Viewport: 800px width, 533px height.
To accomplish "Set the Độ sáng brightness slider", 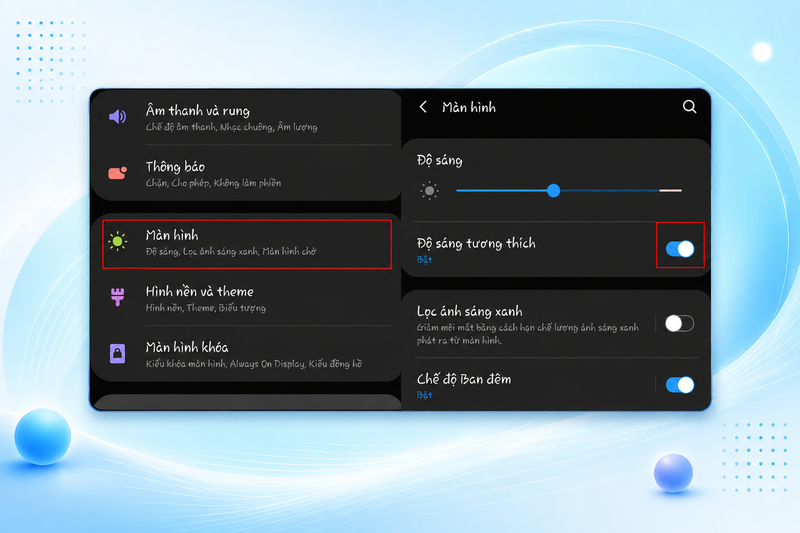I will pyautogui.click(x=569, y=191).
